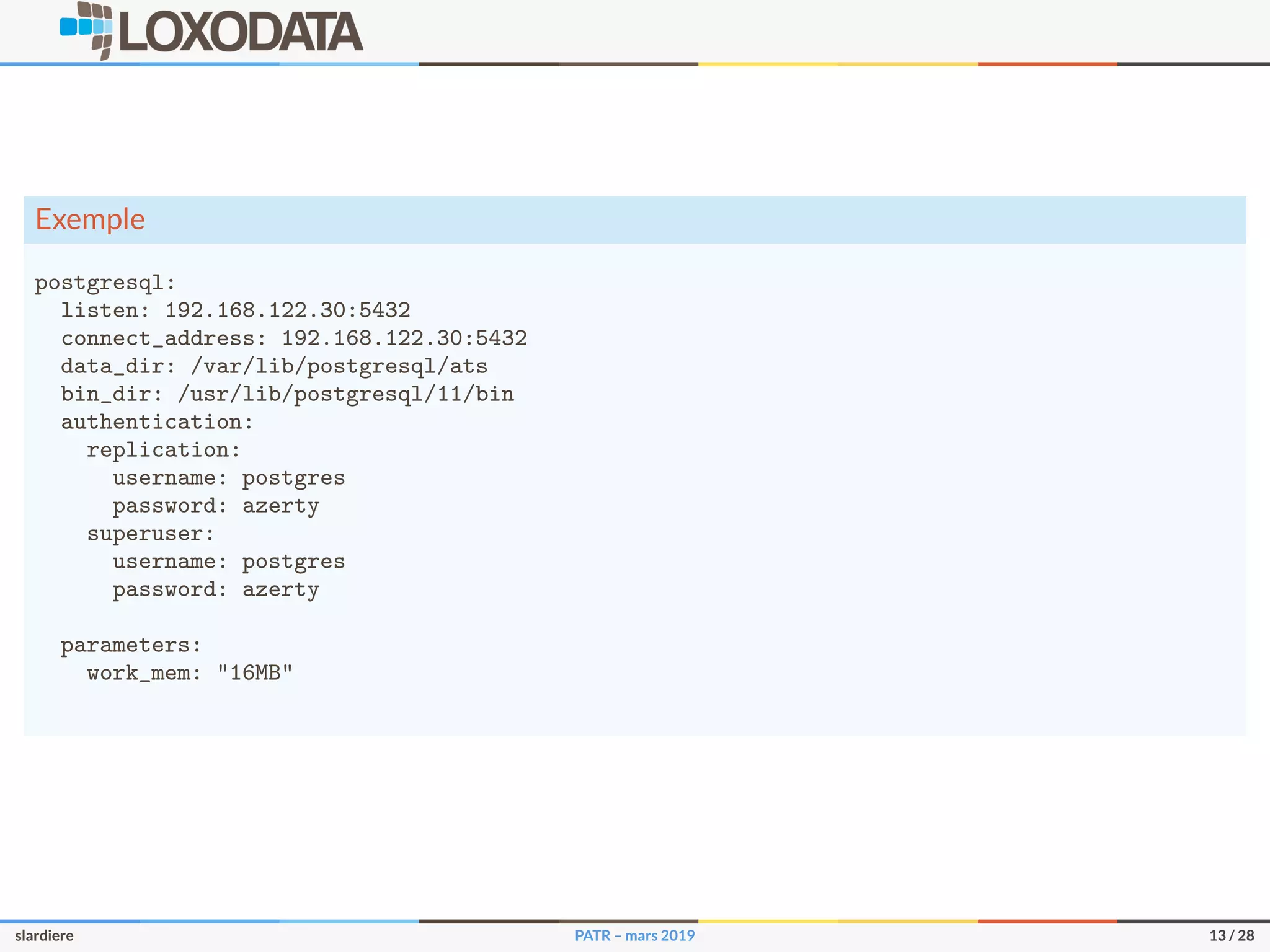Click the 'username: postgres' line under superuser
Screen dimensions: 1270x952
pyautogui.click(x=229, y=562)
